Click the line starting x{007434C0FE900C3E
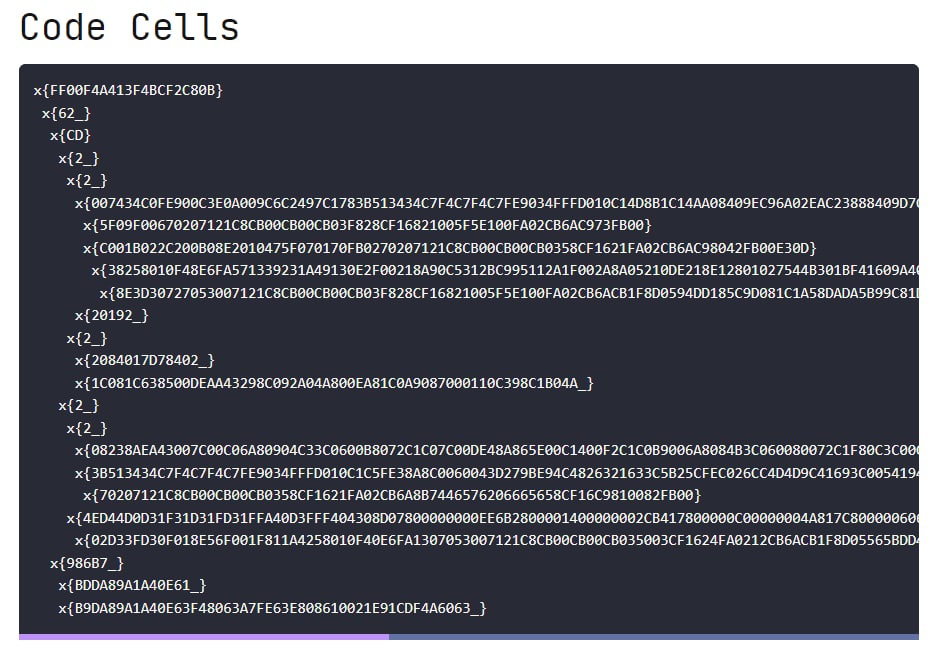Screen dimensions: 930x651 tap(496, 203)
